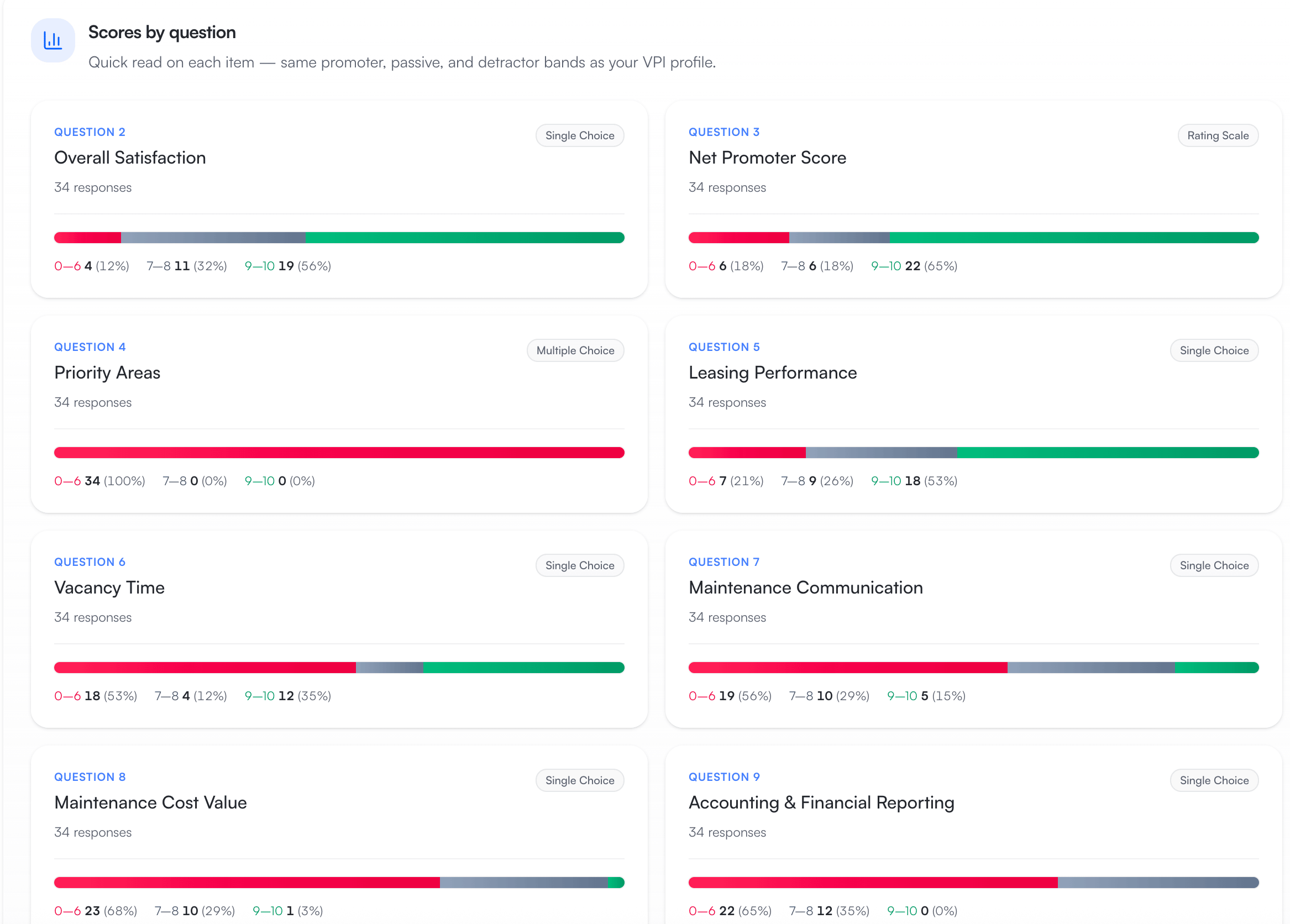Select the Single Choice badge on Vacancy Time

pyautogui.click(x=580, y=565)
